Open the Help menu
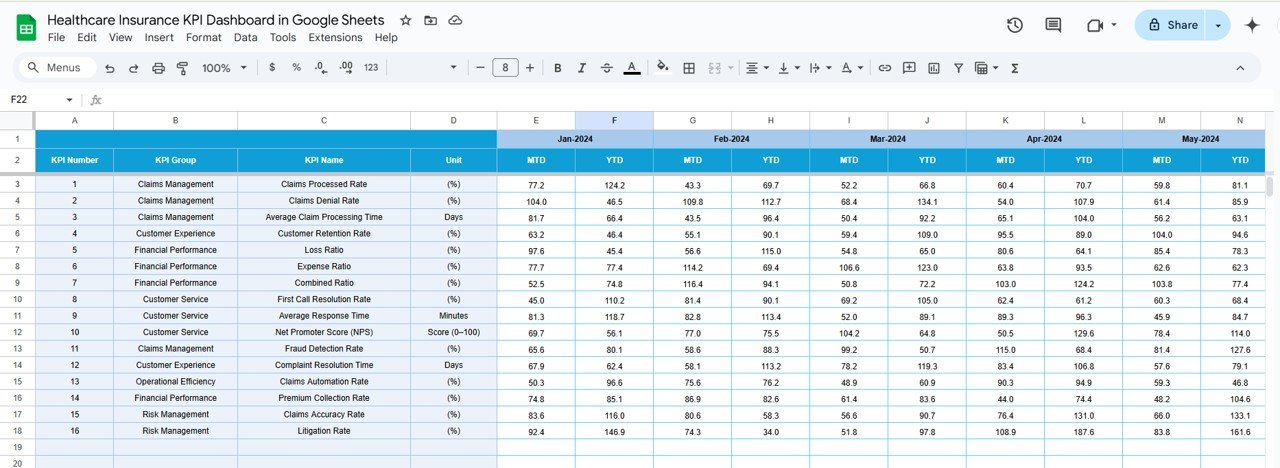 point(386,38)
